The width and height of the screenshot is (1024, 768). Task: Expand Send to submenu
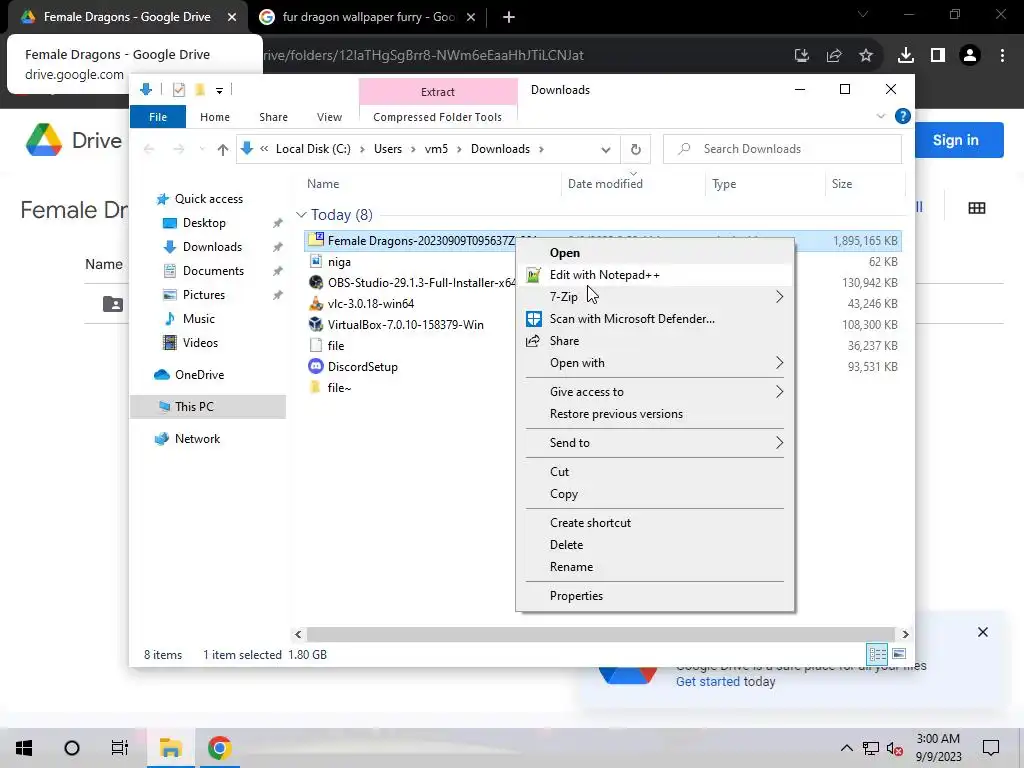[654, 443]
